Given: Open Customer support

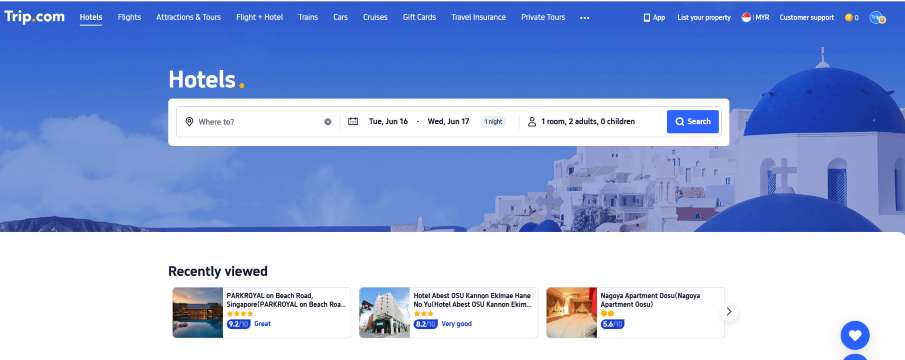Looking at the screenshot, I should [x=806, y=17].
